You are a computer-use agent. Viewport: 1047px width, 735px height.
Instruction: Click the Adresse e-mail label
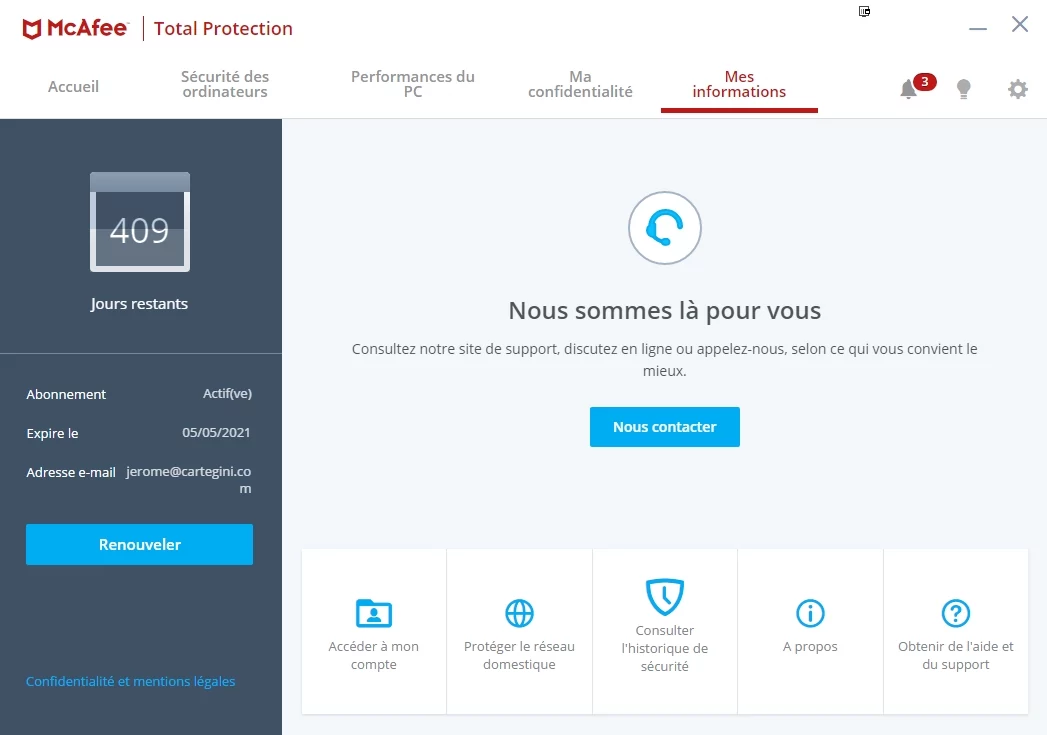71,472
